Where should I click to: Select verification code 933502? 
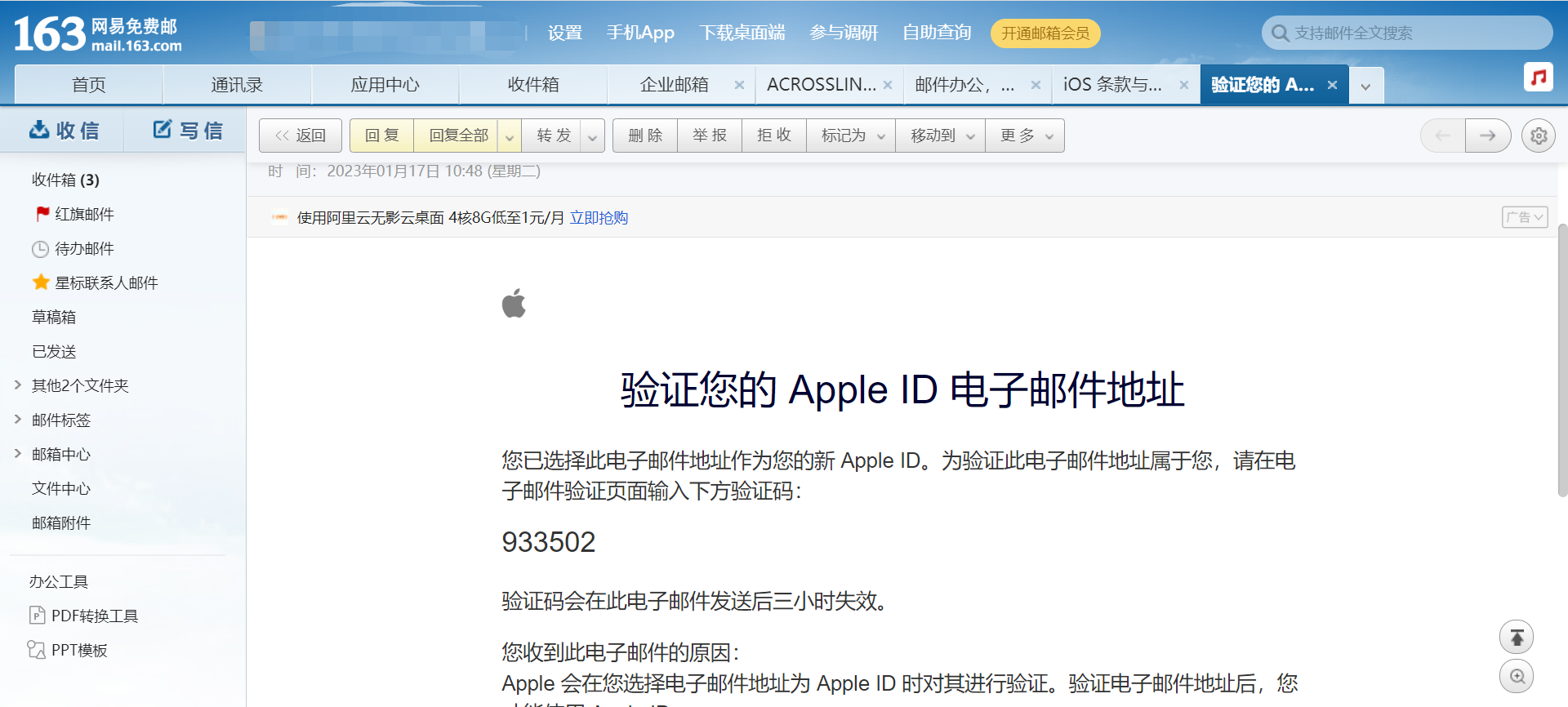[549, 542]
